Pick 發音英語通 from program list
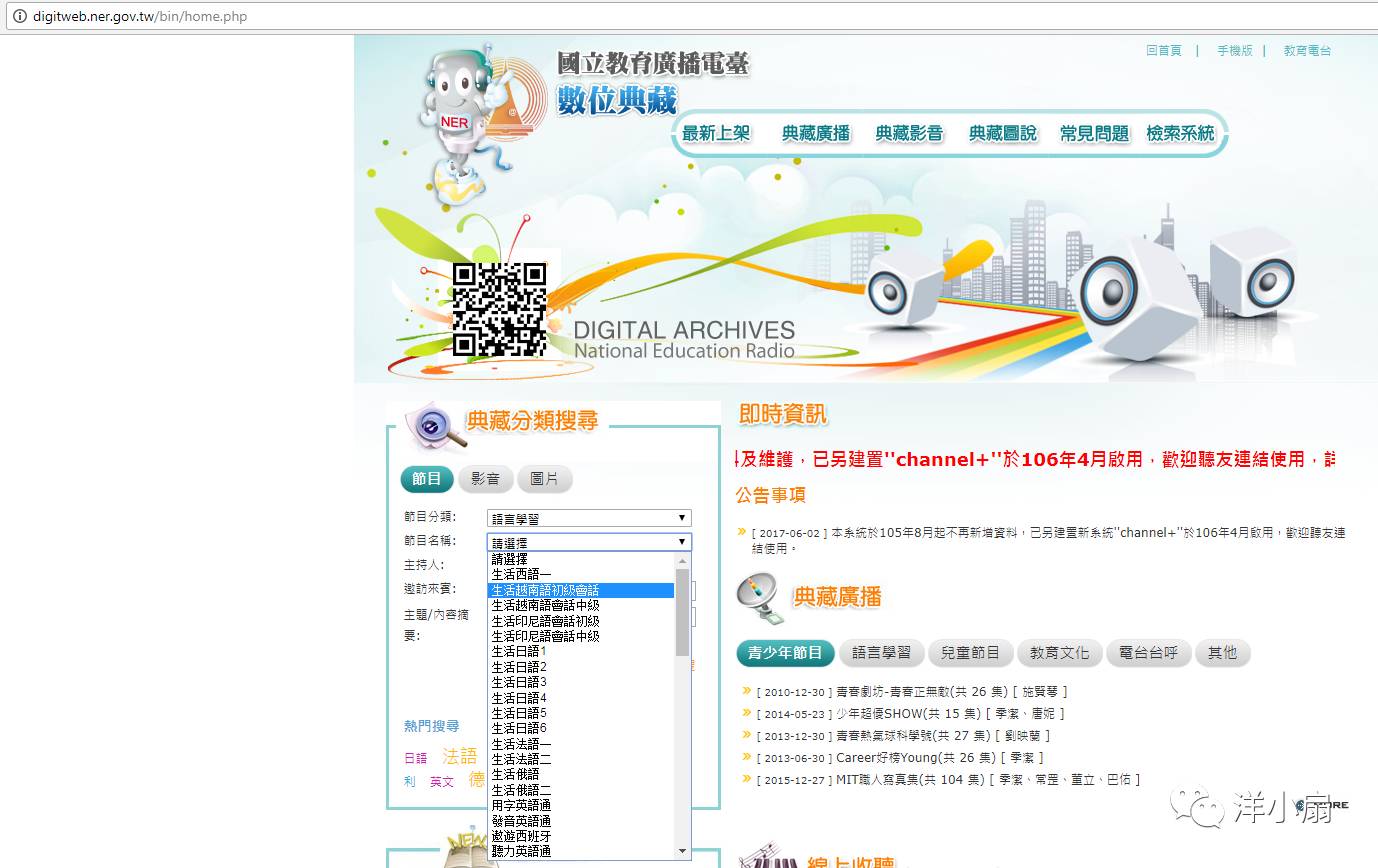This screenshot has width=1378, height=868. click(582, 821)
